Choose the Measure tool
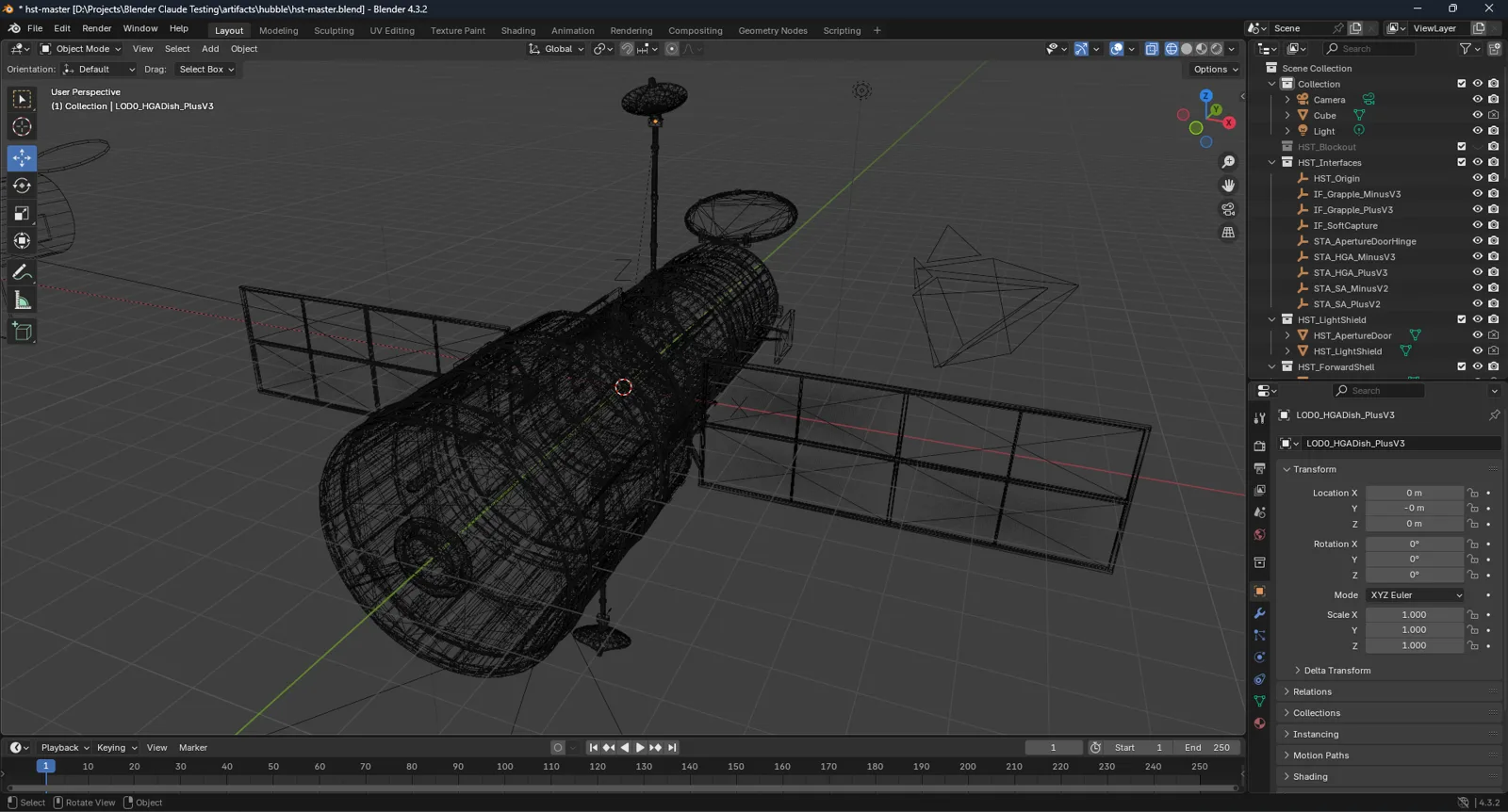 (x=22, y=300)
